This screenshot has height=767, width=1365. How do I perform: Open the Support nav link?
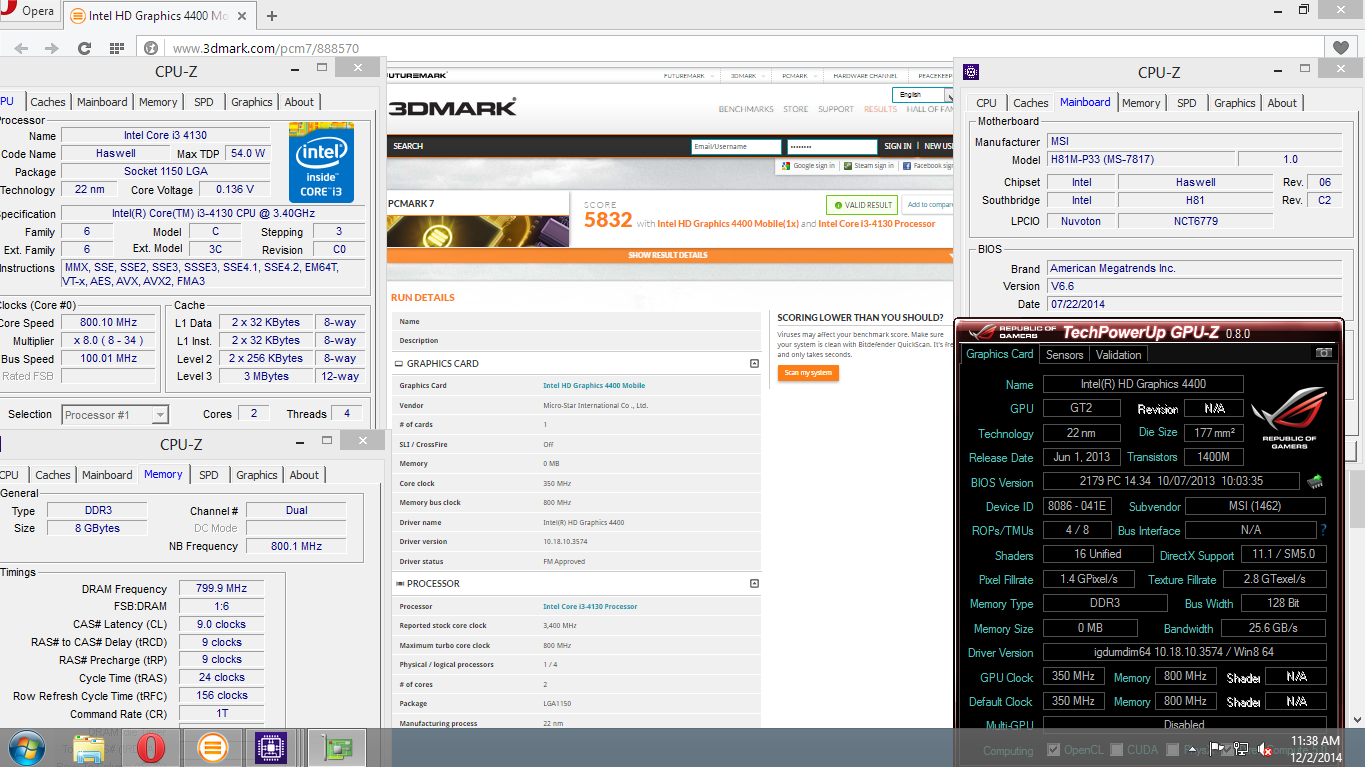(836, 109)
